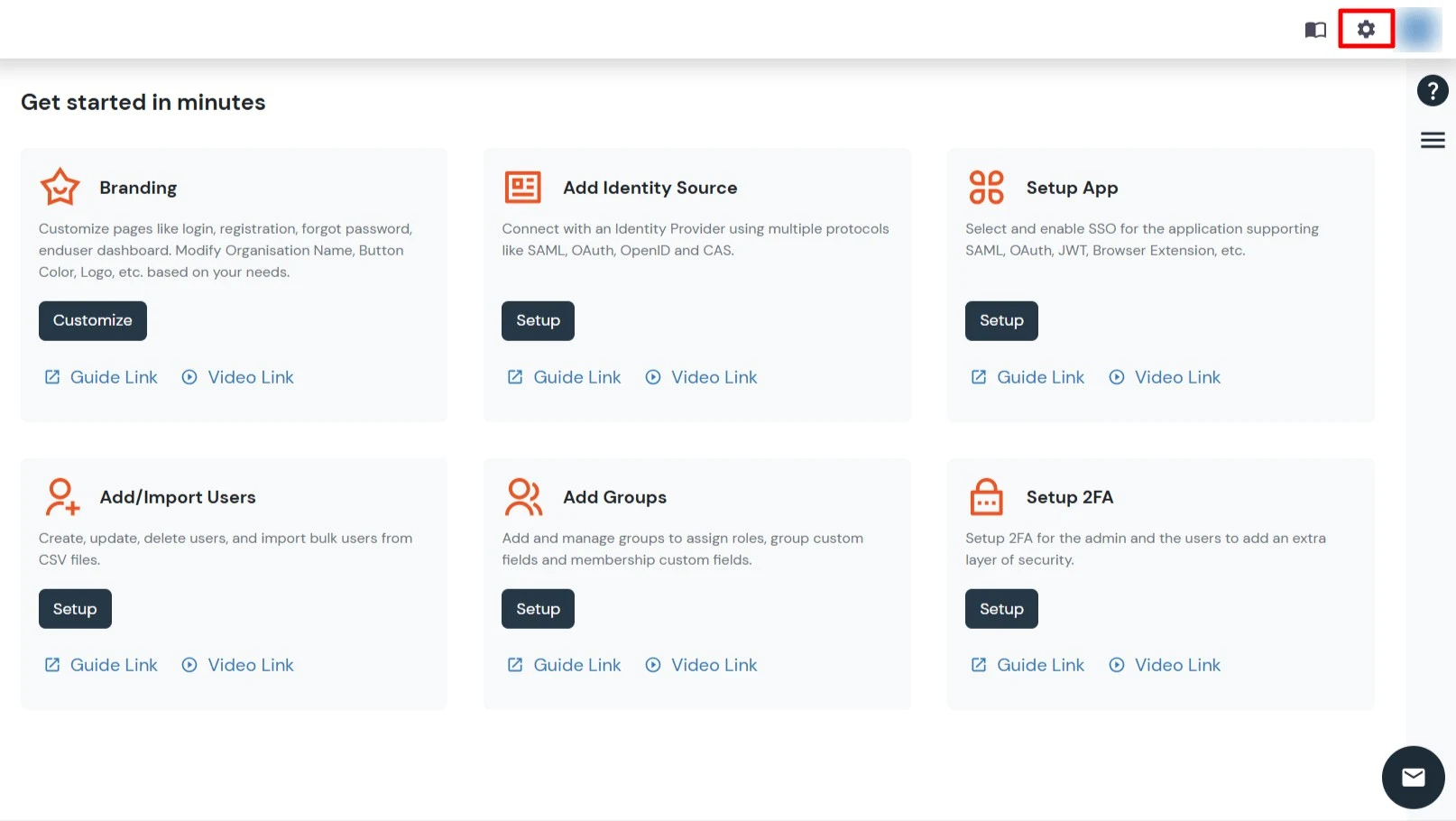Open the Video Link for Setup App
Viewport: 1456px width, 821px height.
click(1164, 377)
